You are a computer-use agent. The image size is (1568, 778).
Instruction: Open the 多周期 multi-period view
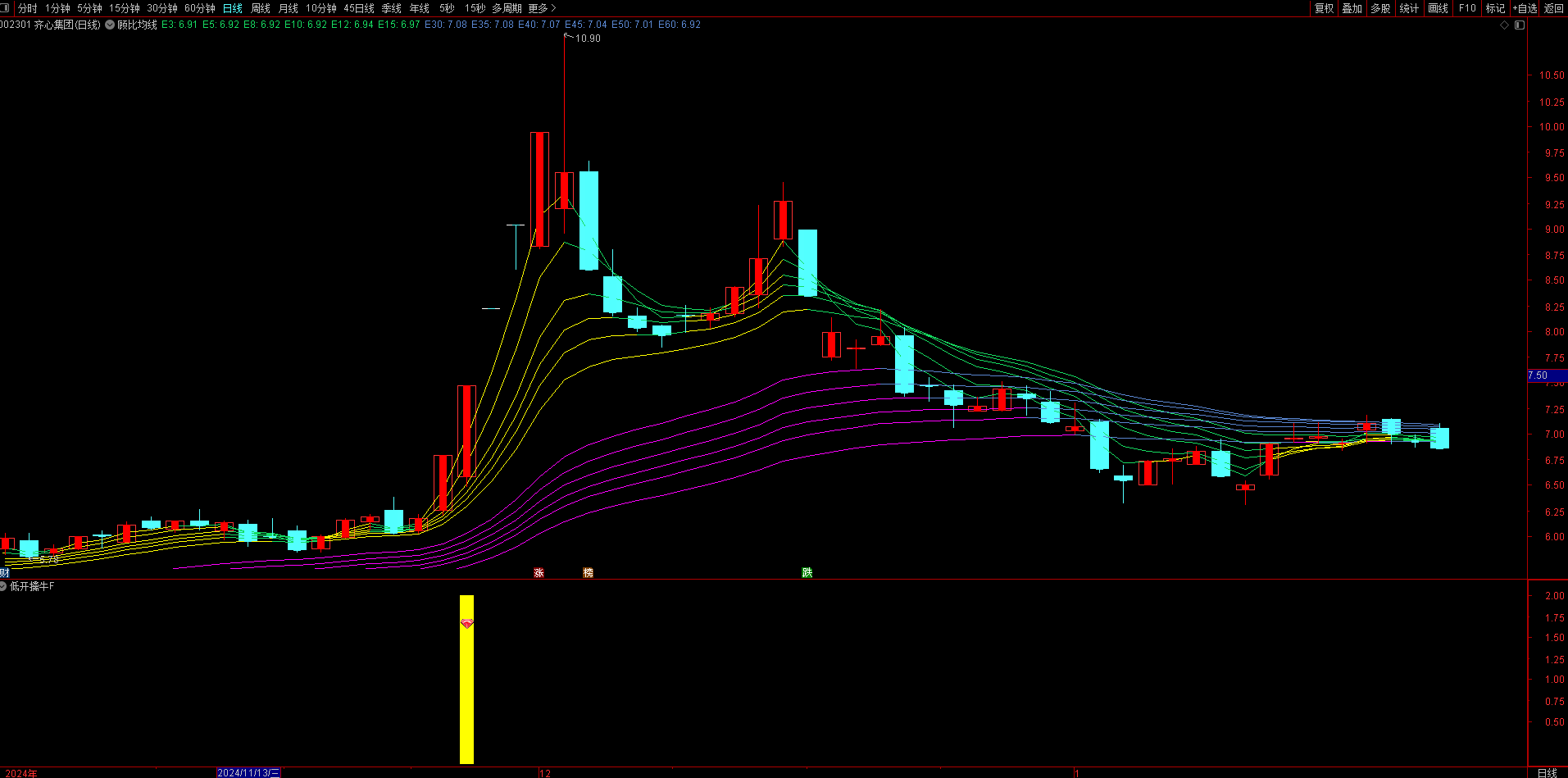[x=507, y=8]
